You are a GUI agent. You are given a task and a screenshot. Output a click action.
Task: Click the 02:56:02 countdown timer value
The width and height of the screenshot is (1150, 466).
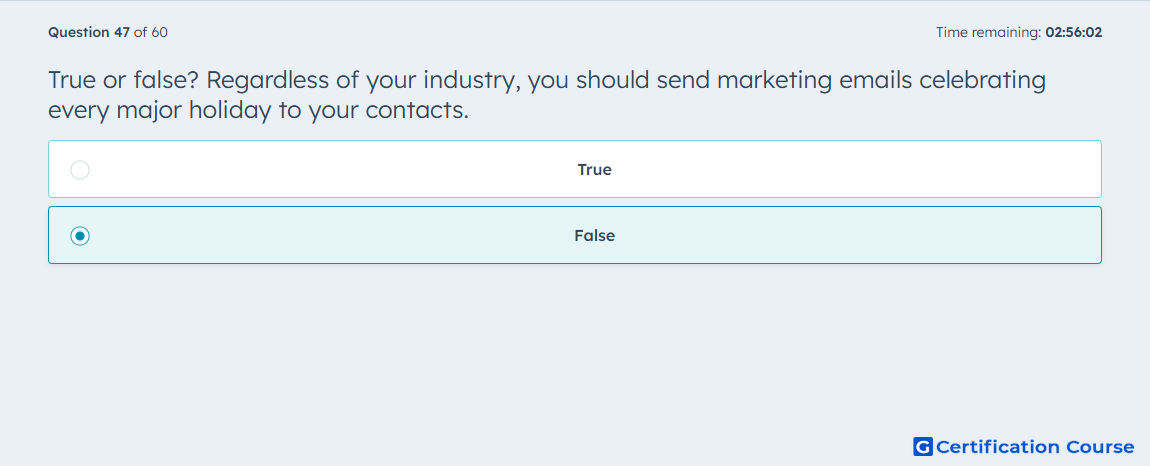click(1073, 33)
